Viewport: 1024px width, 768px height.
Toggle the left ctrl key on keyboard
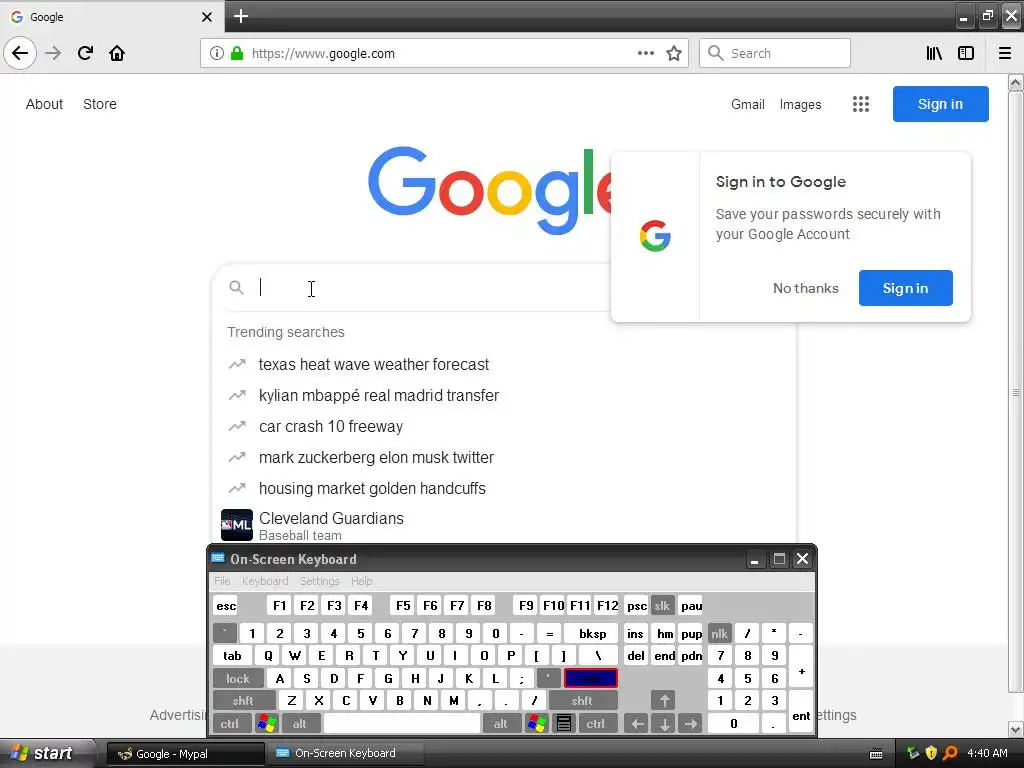[230, 723]
